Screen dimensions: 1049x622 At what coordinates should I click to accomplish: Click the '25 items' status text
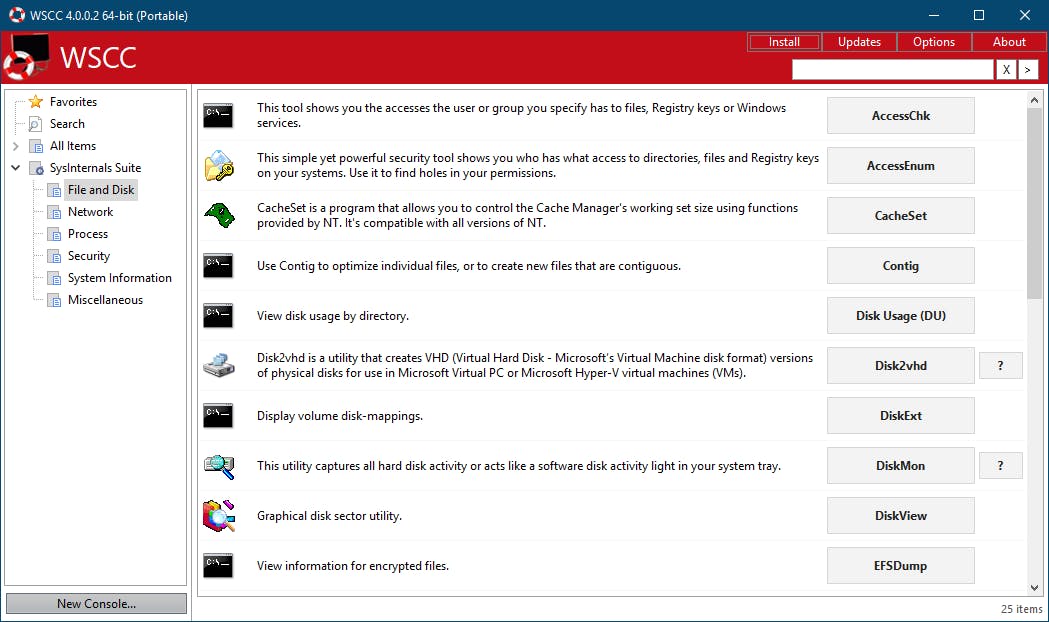1021,609
